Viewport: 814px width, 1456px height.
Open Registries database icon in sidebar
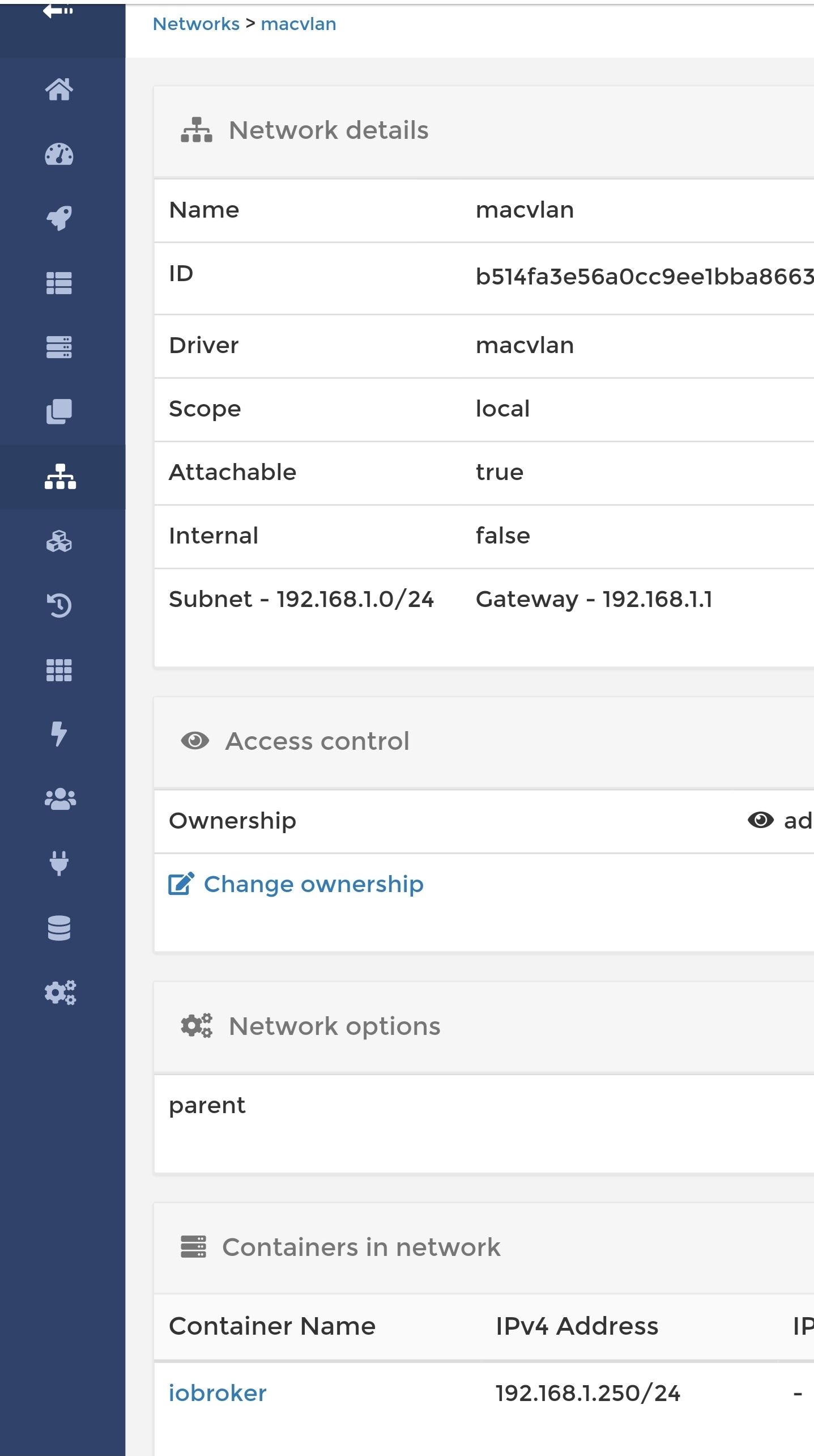click(x=59, y=928)
